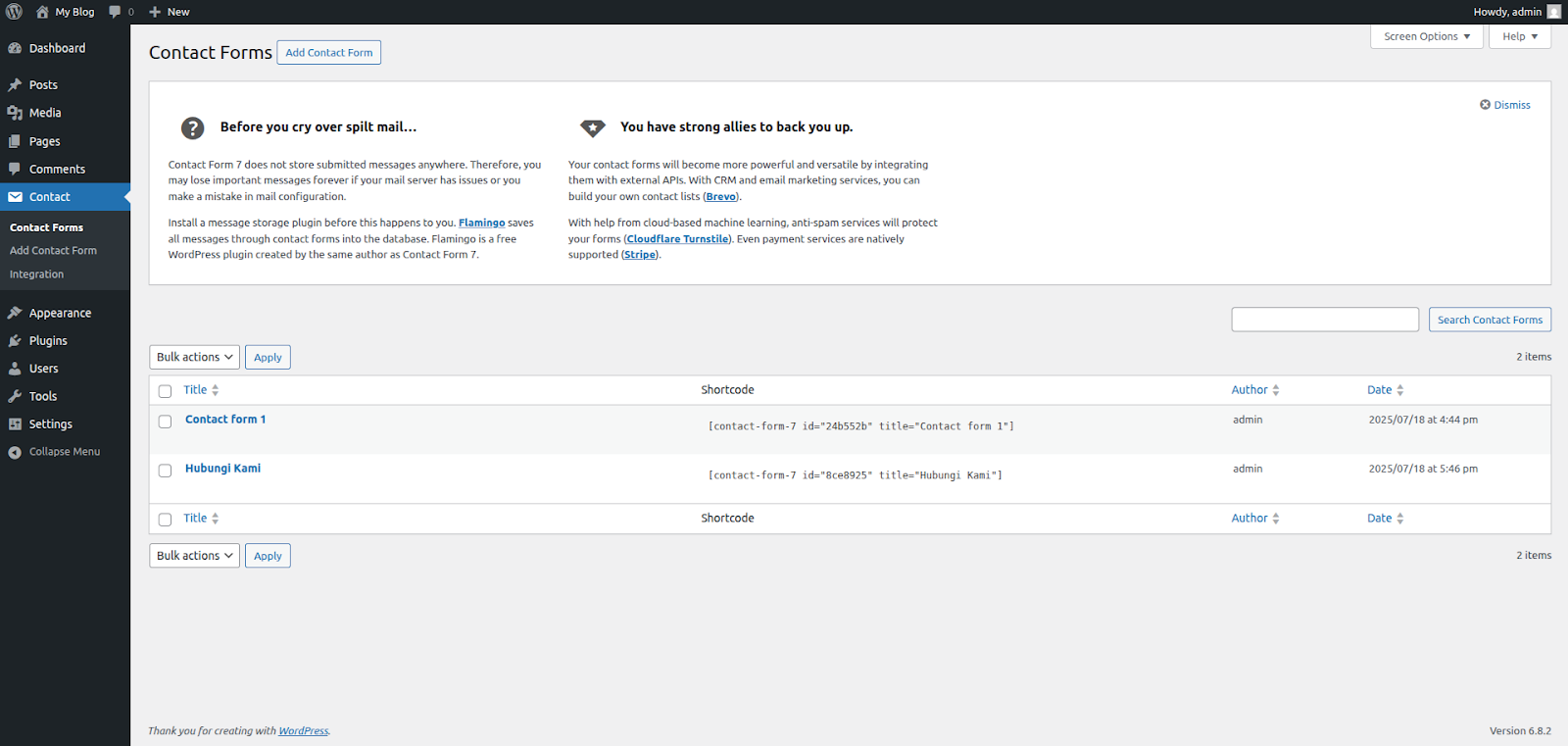Sort forms by Title column arrows

pos(215,390)
